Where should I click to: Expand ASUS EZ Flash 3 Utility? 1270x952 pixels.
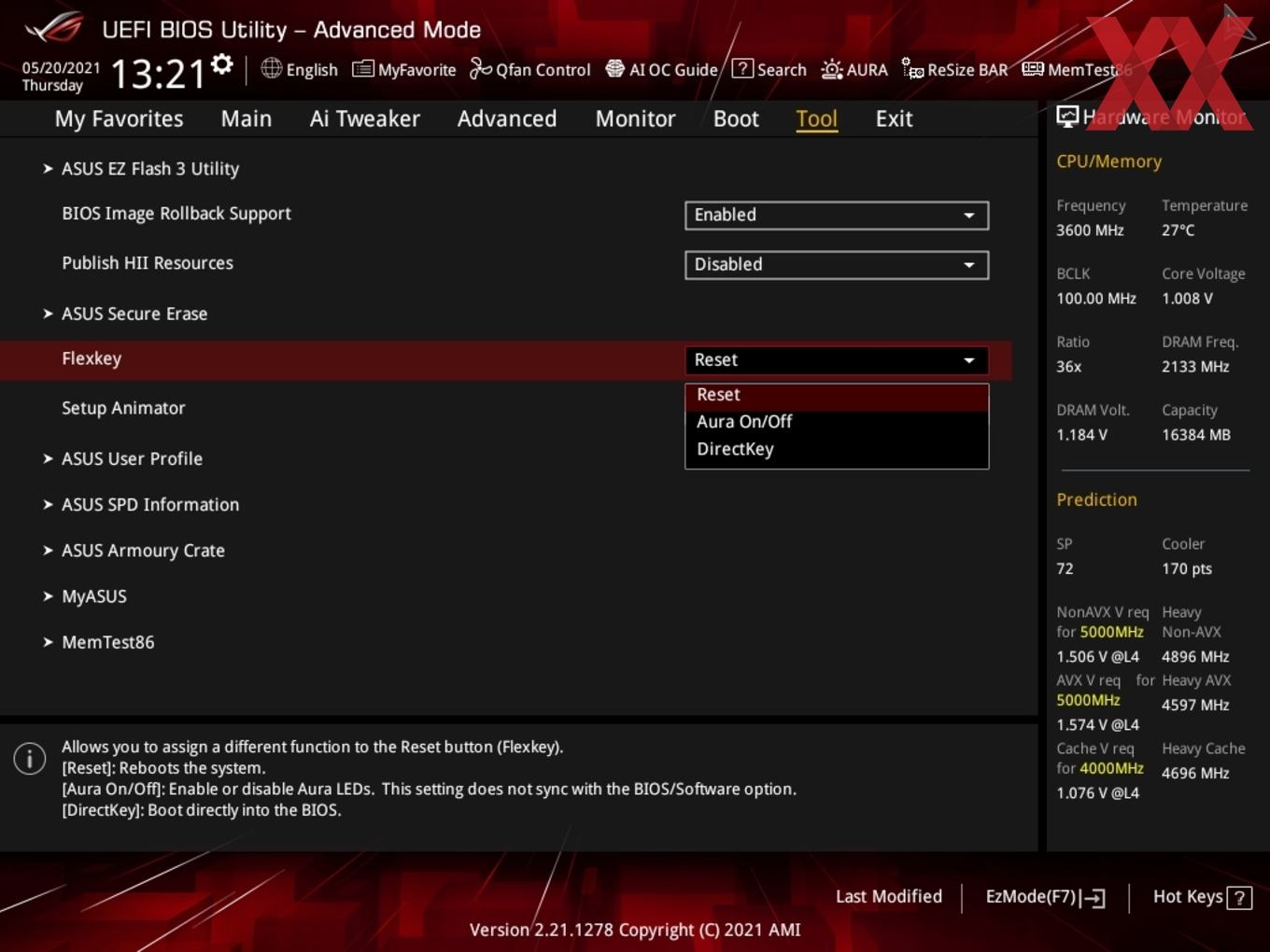click(x=149, y=169)
